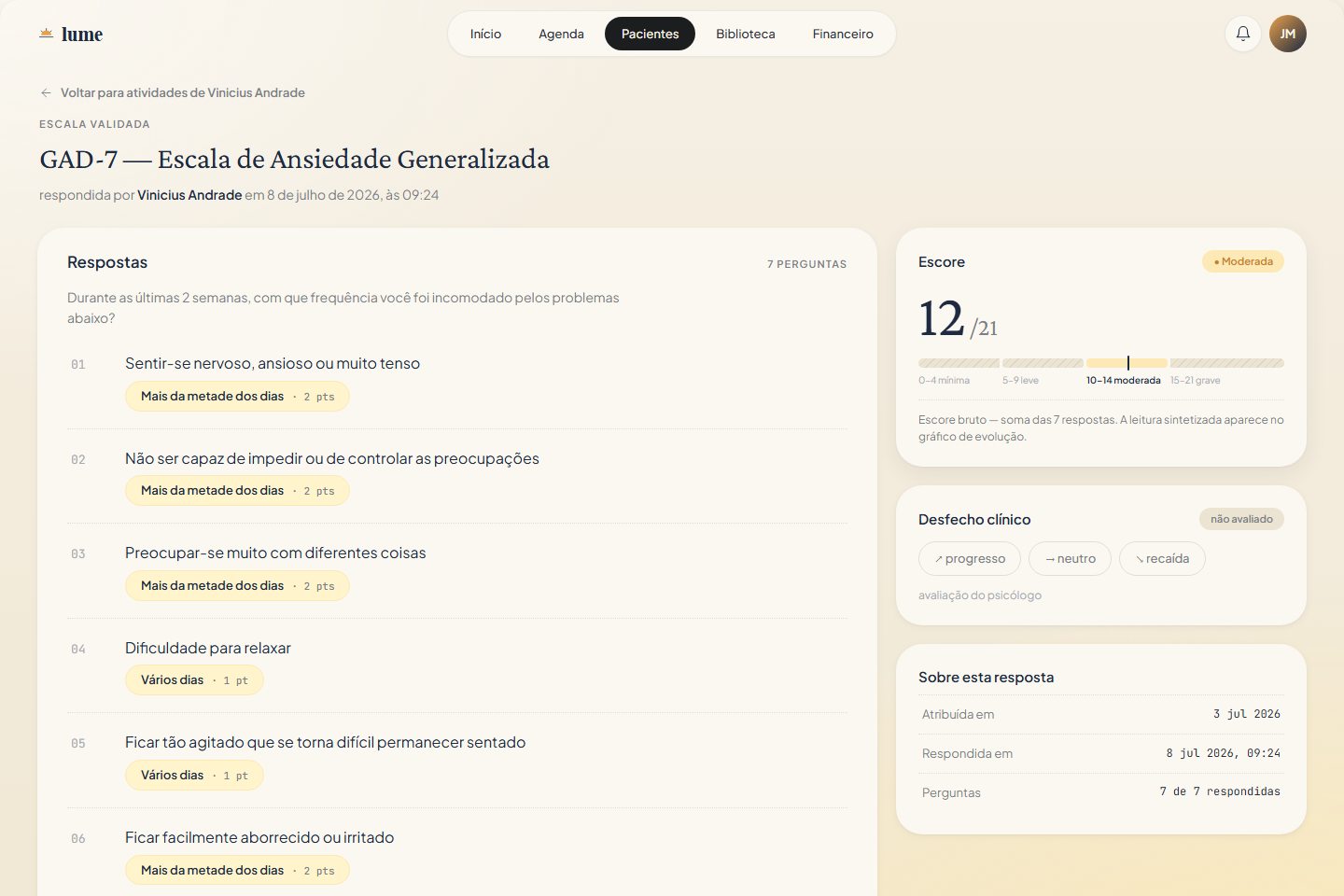
Task: Return to Vinicius Andrade's activities
Action: (x=173, y=92)
